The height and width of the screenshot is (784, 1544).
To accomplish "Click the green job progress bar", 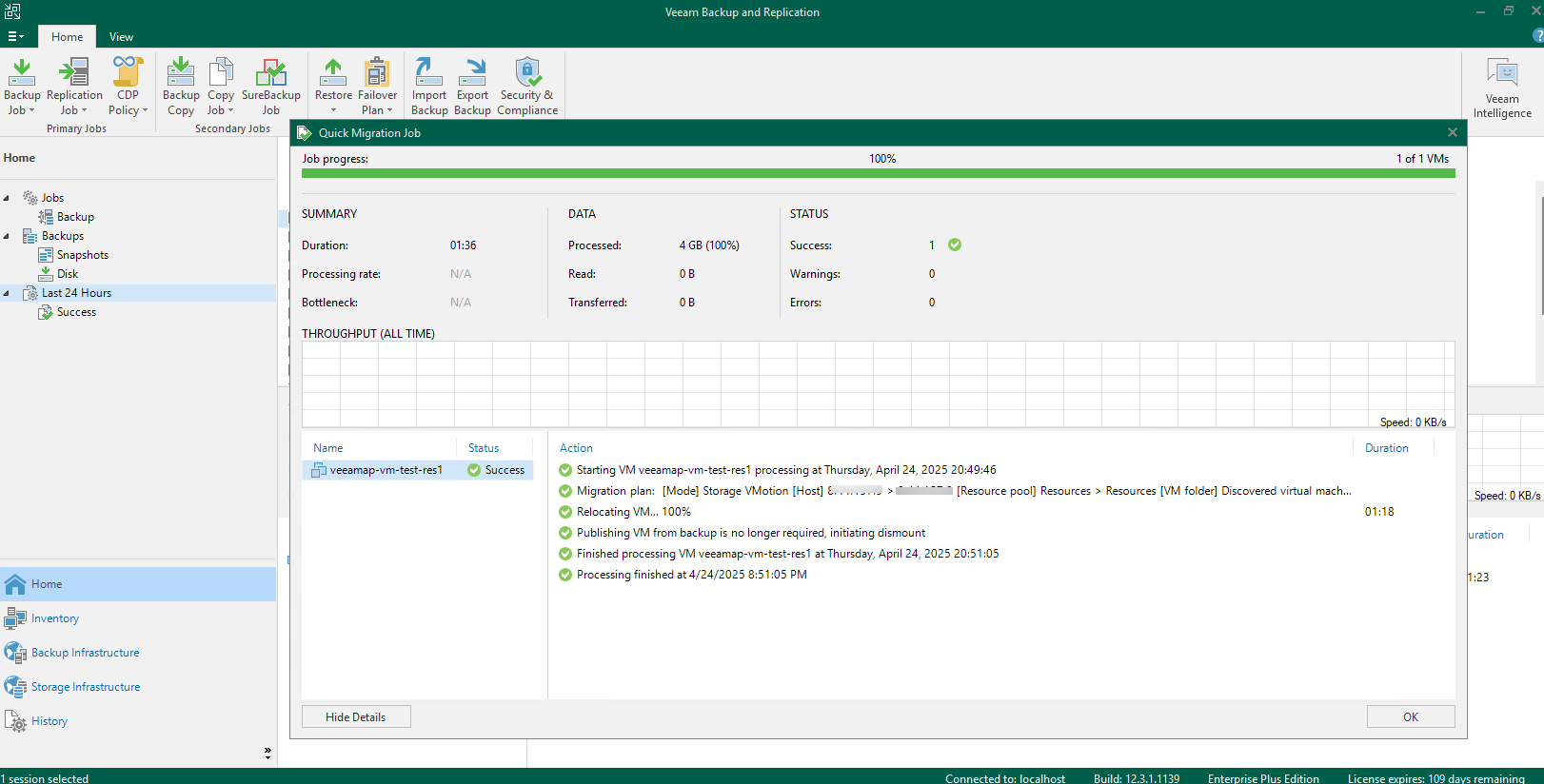I will point(878,173).
